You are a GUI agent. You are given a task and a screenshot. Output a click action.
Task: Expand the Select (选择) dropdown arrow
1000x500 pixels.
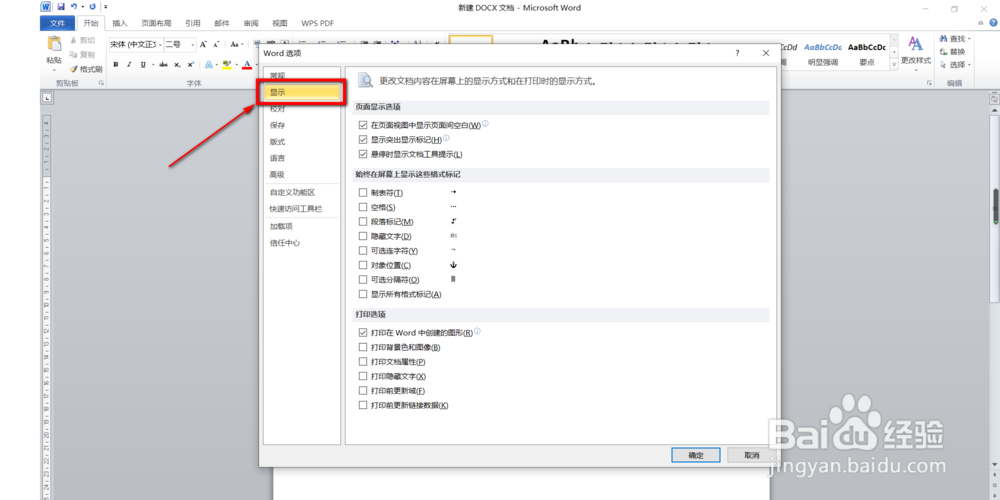click(969, 64)
